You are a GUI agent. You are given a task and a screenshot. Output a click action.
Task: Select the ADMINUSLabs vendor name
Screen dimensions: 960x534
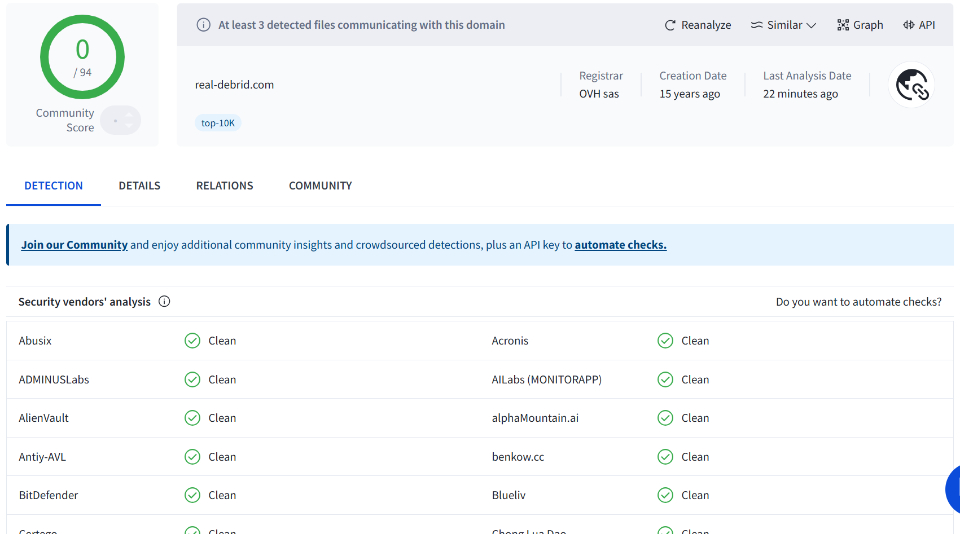click(54, 380)
